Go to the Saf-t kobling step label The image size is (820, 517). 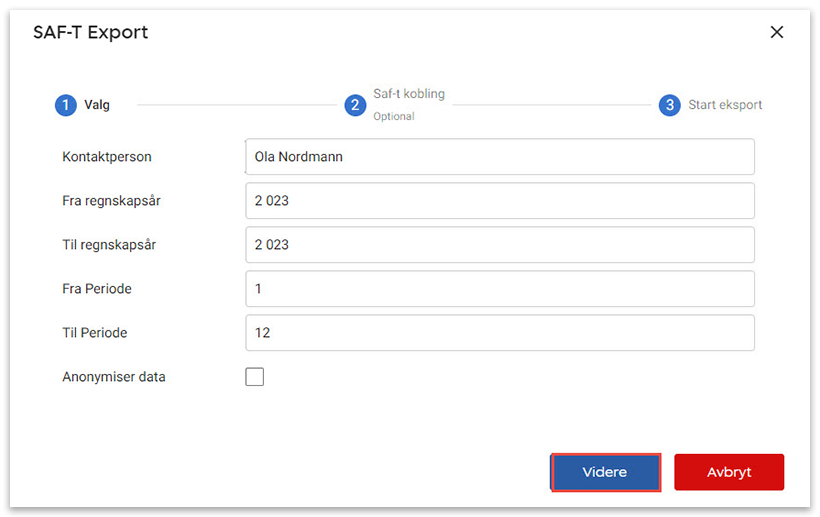(x=408, y=94)
